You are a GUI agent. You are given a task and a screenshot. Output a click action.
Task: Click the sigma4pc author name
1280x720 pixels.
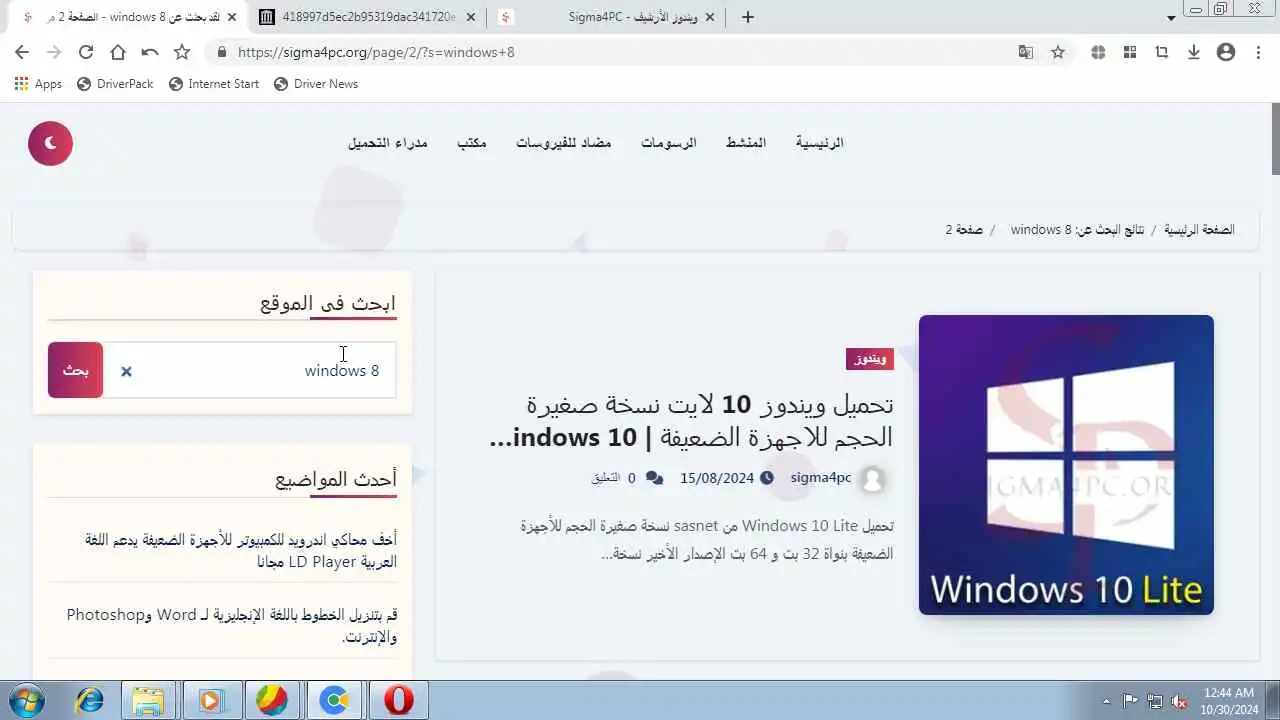pos(821,478)
